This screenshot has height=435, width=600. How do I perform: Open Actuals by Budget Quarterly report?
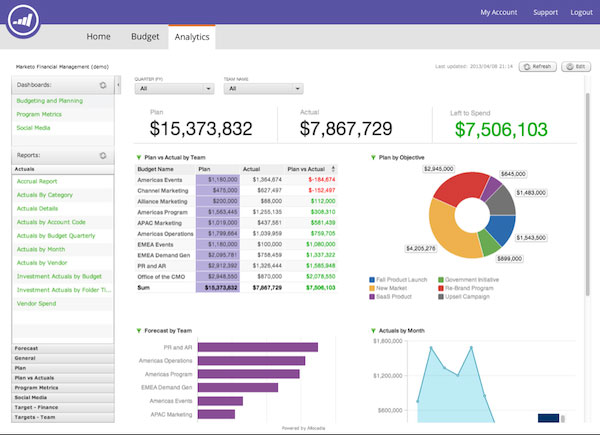56,236
